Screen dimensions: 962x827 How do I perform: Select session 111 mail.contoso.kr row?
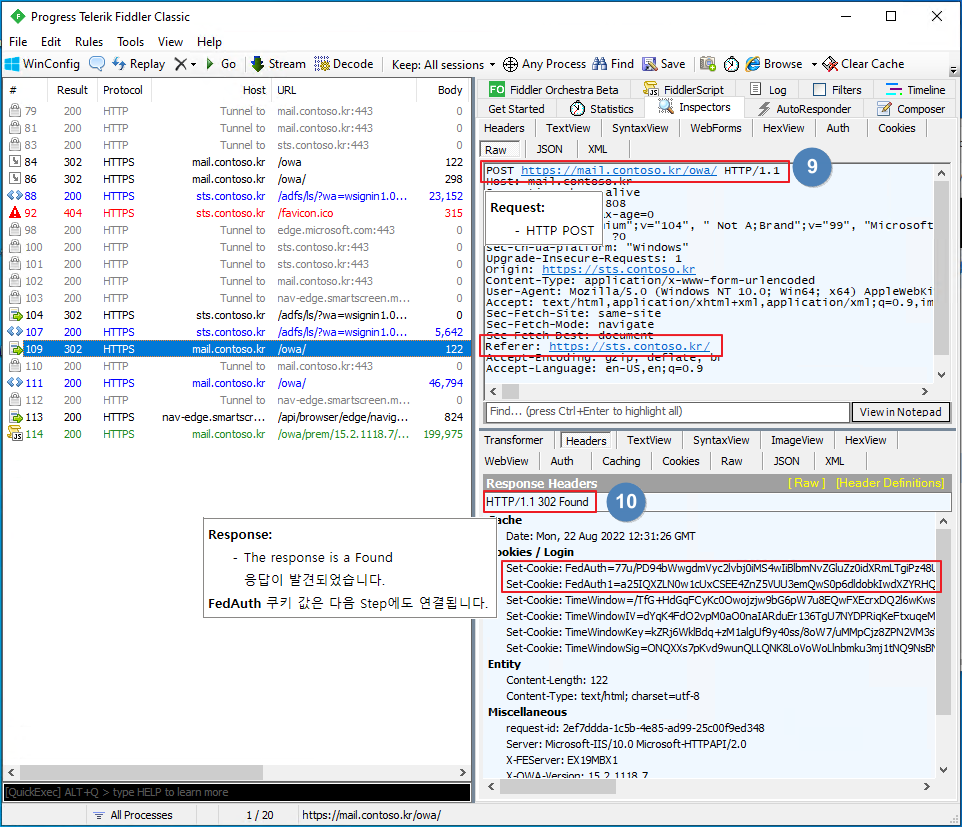(236, 383)
